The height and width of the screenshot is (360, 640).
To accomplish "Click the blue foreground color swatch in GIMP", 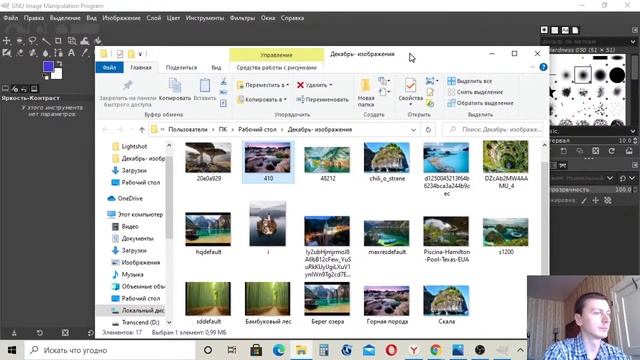I will (48, 67).
